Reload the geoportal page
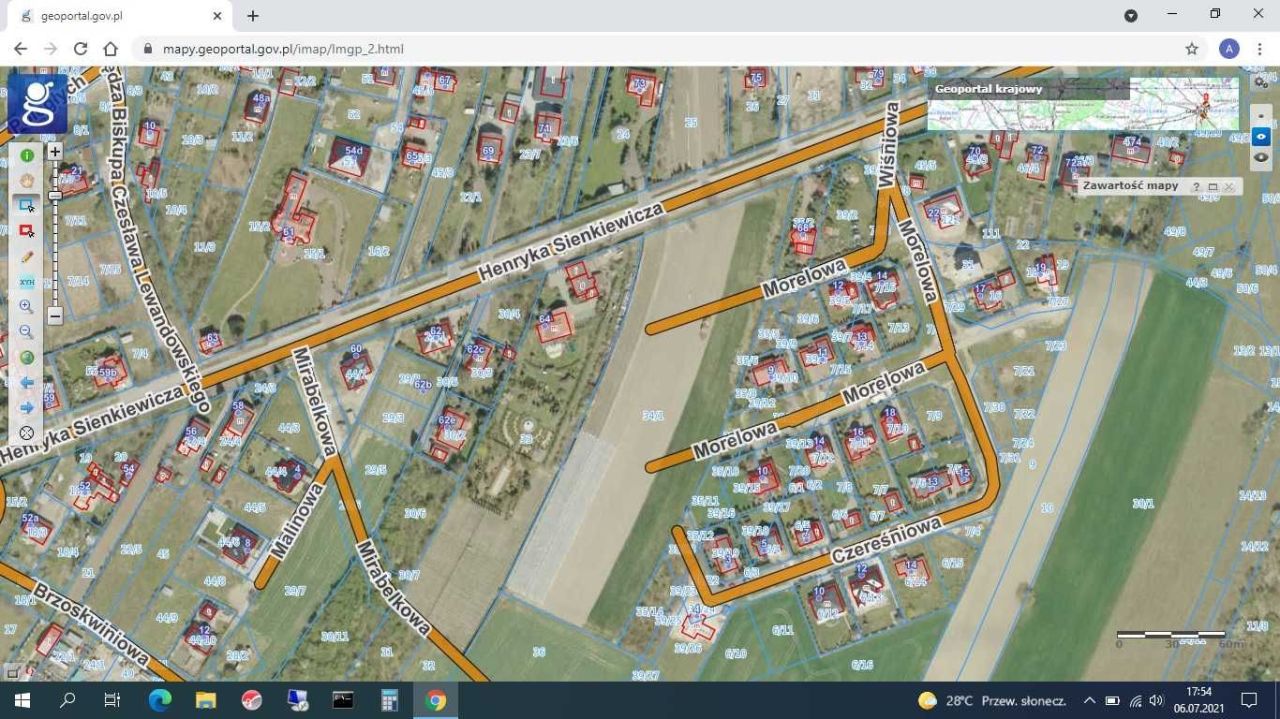Image resolution: width=1280 pixels, height=719 pixels. pos(81,48)
